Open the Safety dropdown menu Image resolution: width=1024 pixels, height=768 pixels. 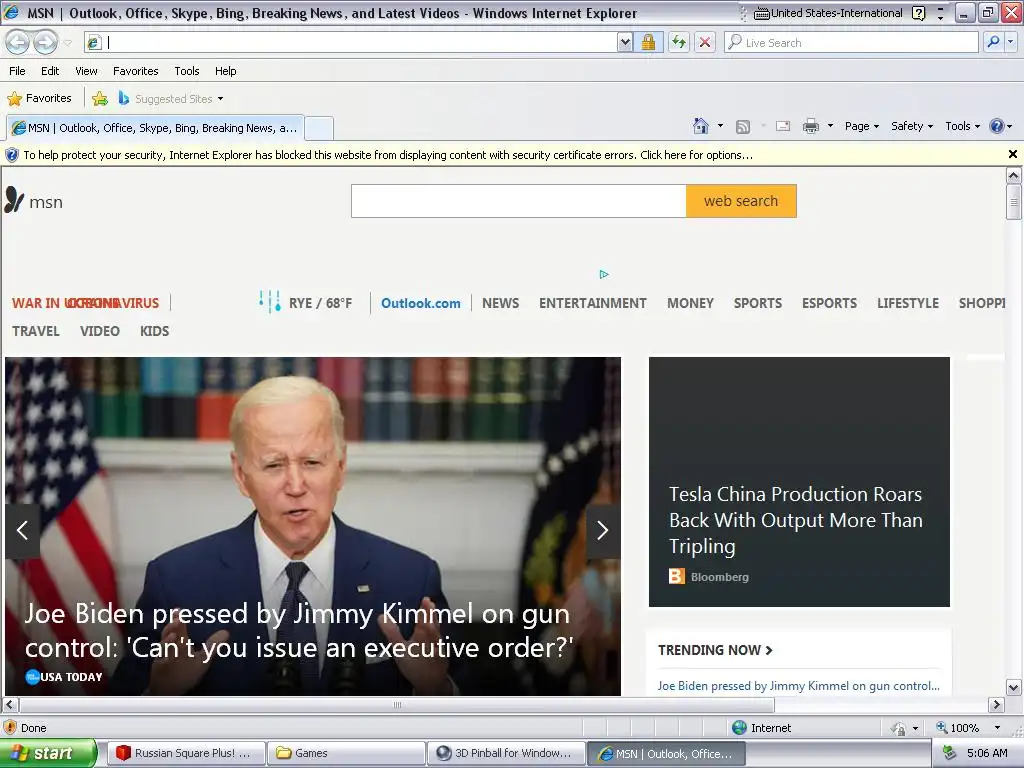click(912, 126)
